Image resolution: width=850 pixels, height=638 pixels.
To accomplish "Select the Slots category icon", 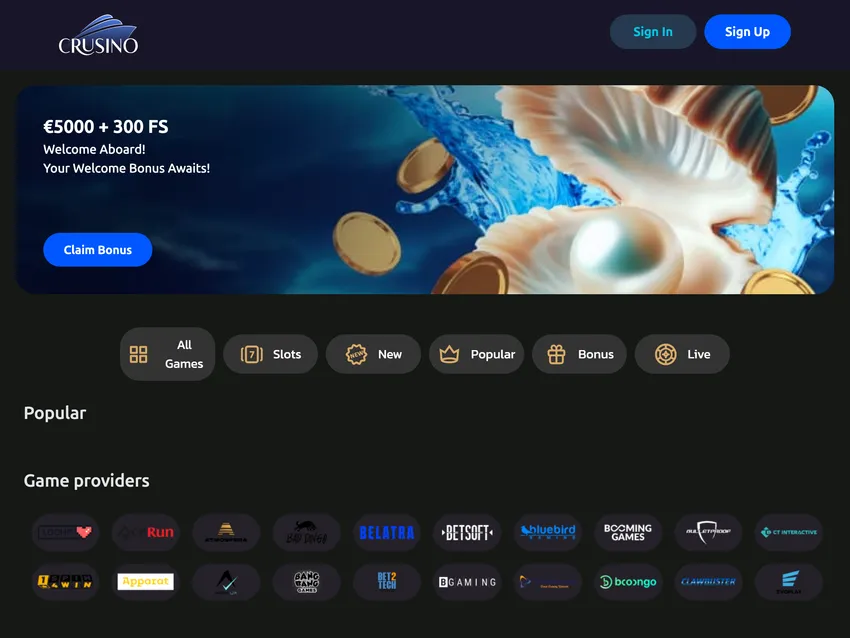I will tap(248, 354).
